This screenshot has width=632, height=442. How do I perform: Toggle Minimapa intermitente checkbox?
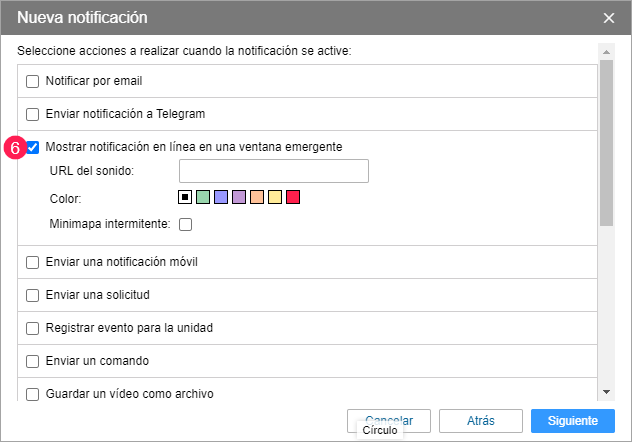pyautogui.click(x=185, y=225)
